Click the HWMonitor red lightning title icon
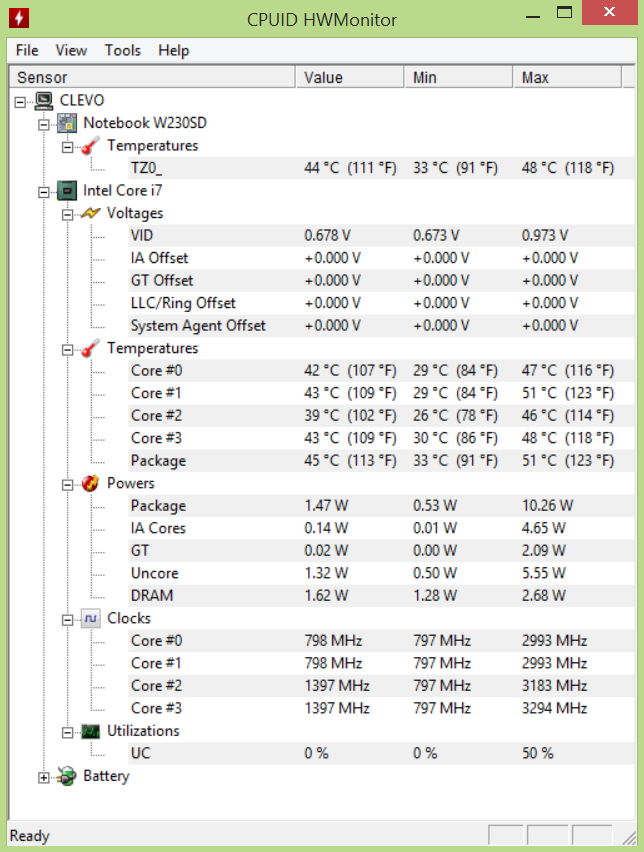Viewport: 644px width, 852px height. [19, 18]
